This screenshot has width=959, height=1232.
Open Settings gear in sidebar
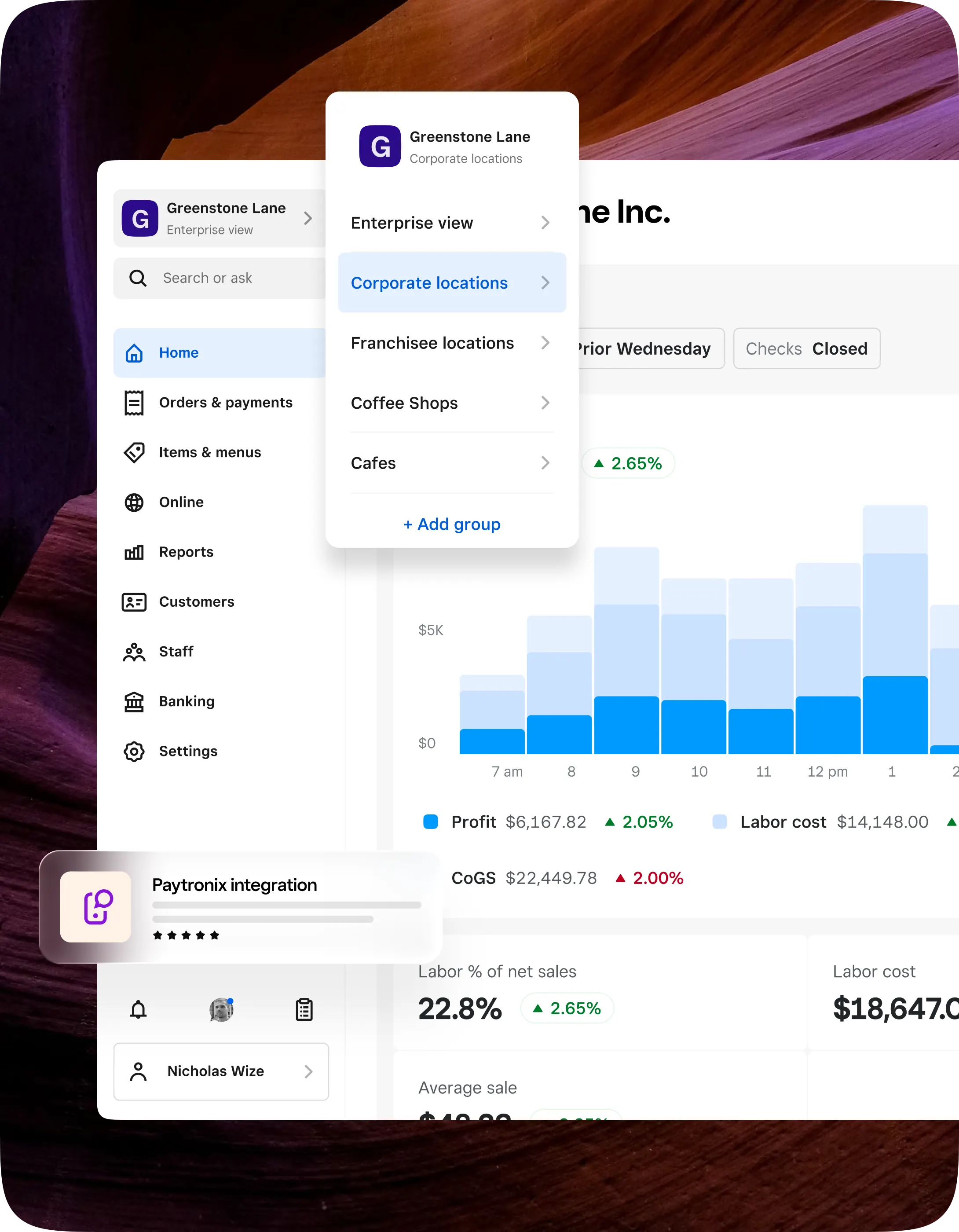[x=187, y=751]
